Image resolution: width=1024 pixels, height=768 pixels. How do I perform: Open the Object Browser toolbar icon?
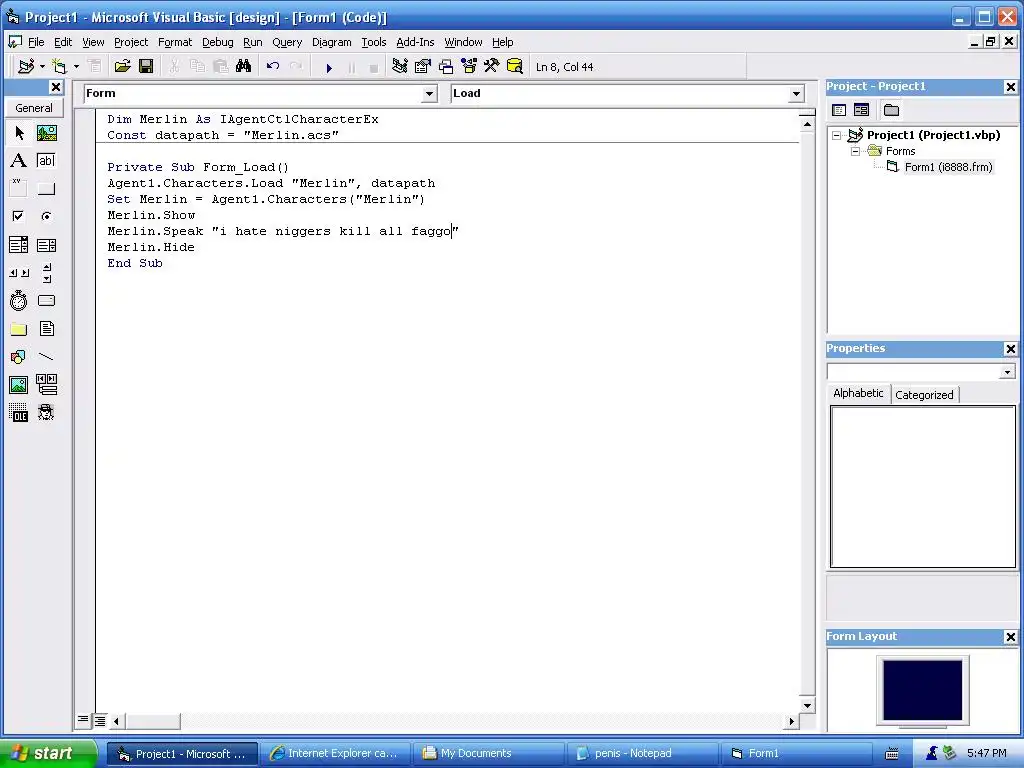(x=469, y=66)
